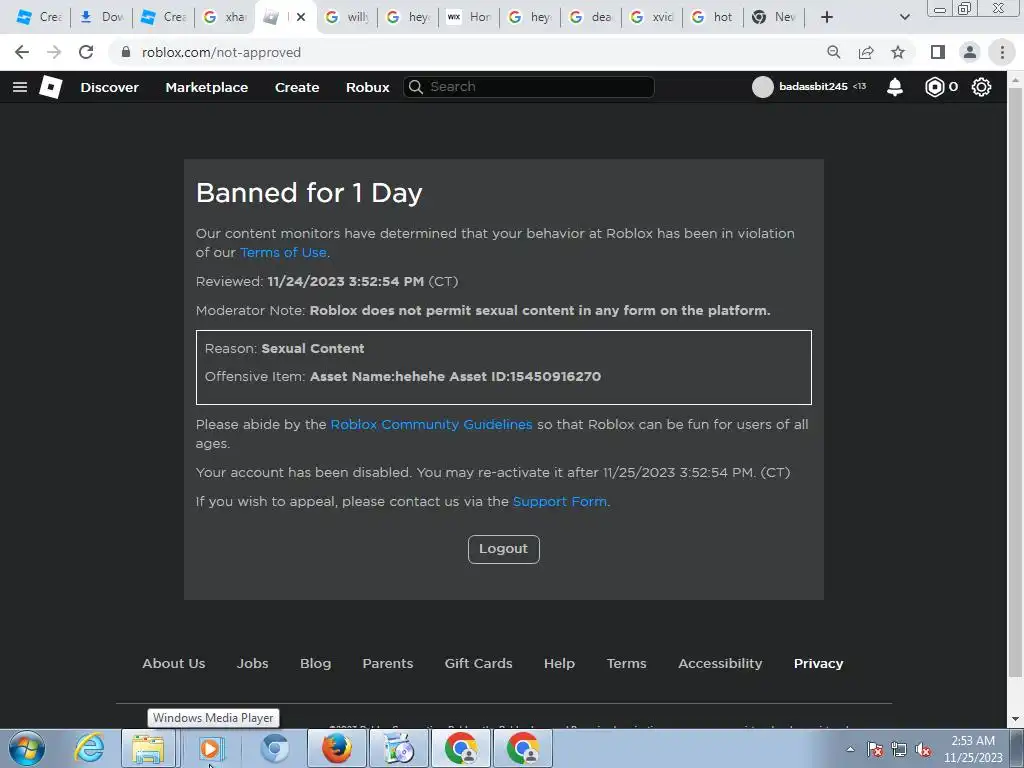The image size is (1024, 768).
Task: Open the Chrome zoom magnifier icon
Action: tap(833, 52)
